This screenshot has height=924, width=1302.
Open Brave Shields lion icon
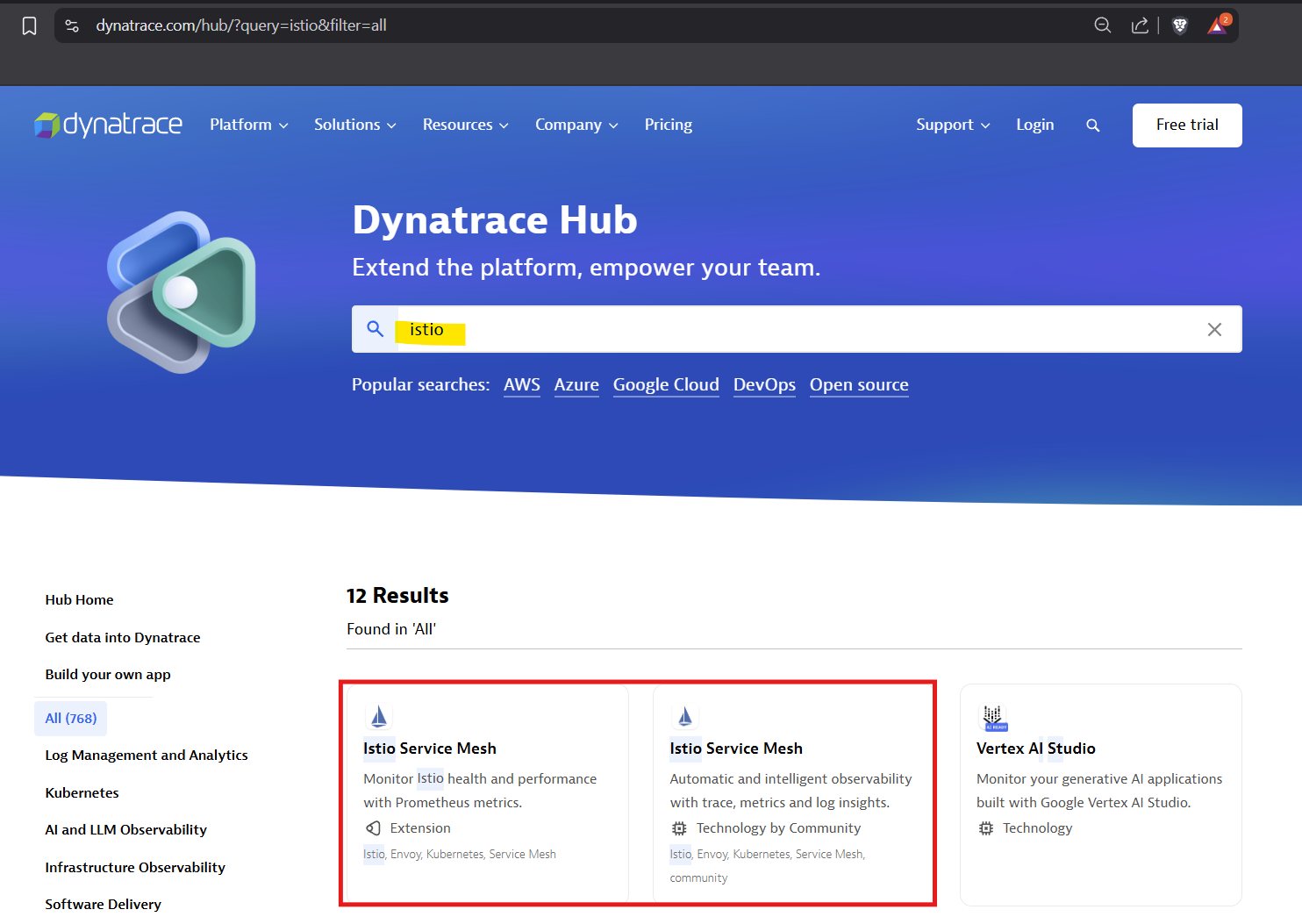(x=1180, y=25)
